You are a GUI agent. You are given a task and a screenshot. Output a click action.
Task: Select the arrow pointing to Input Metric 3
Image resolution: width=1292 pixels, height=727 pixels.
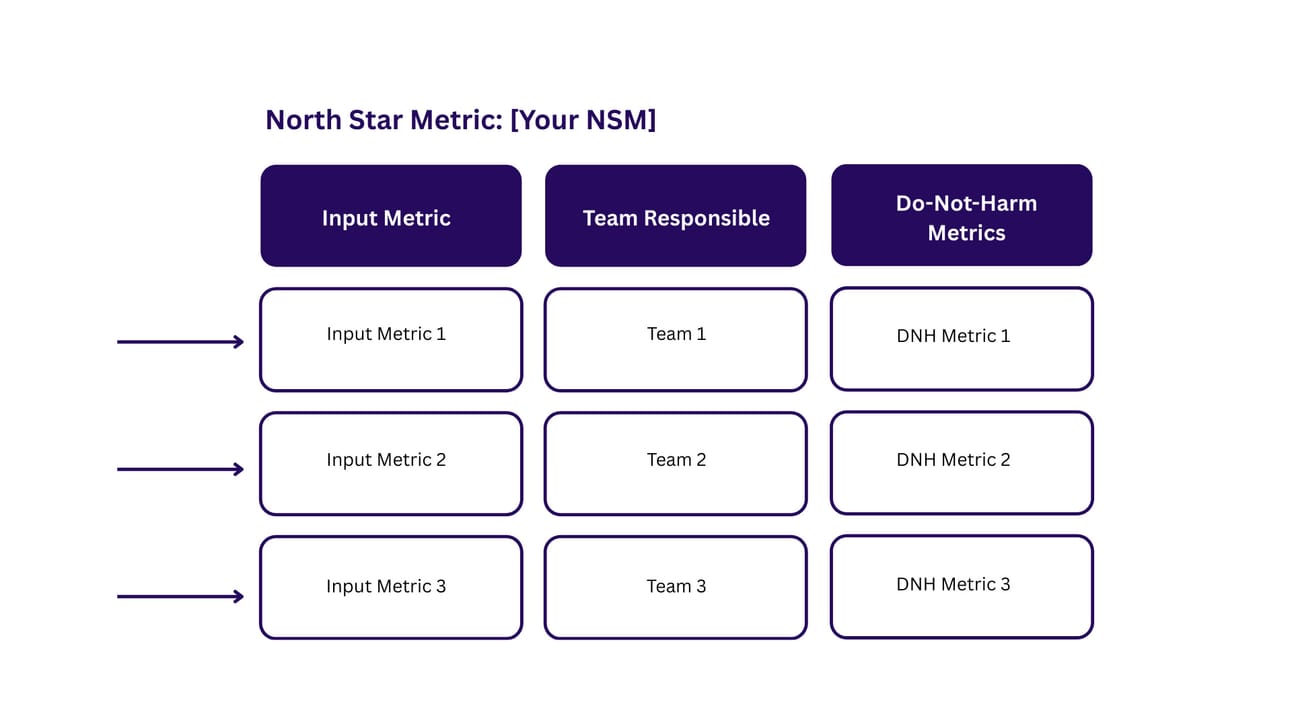180,597
